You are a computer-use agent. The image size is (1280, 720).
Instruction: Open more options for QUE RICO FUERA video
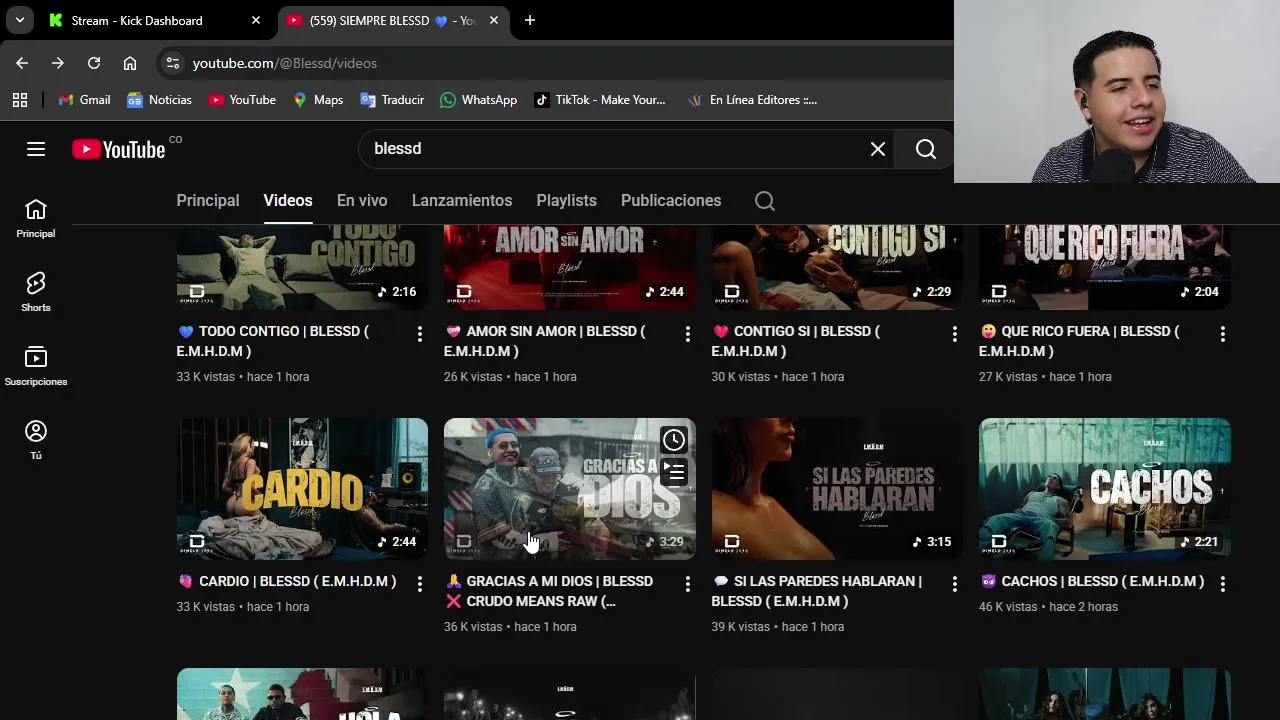coord(1222,334)
